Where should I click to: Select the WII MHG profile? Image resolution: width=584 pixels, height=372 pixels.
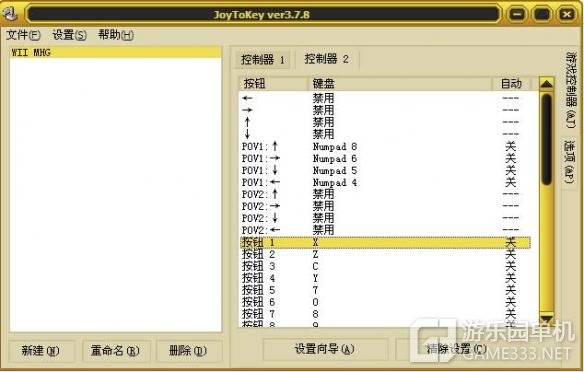pyautogui.click(x=115, y=53)
